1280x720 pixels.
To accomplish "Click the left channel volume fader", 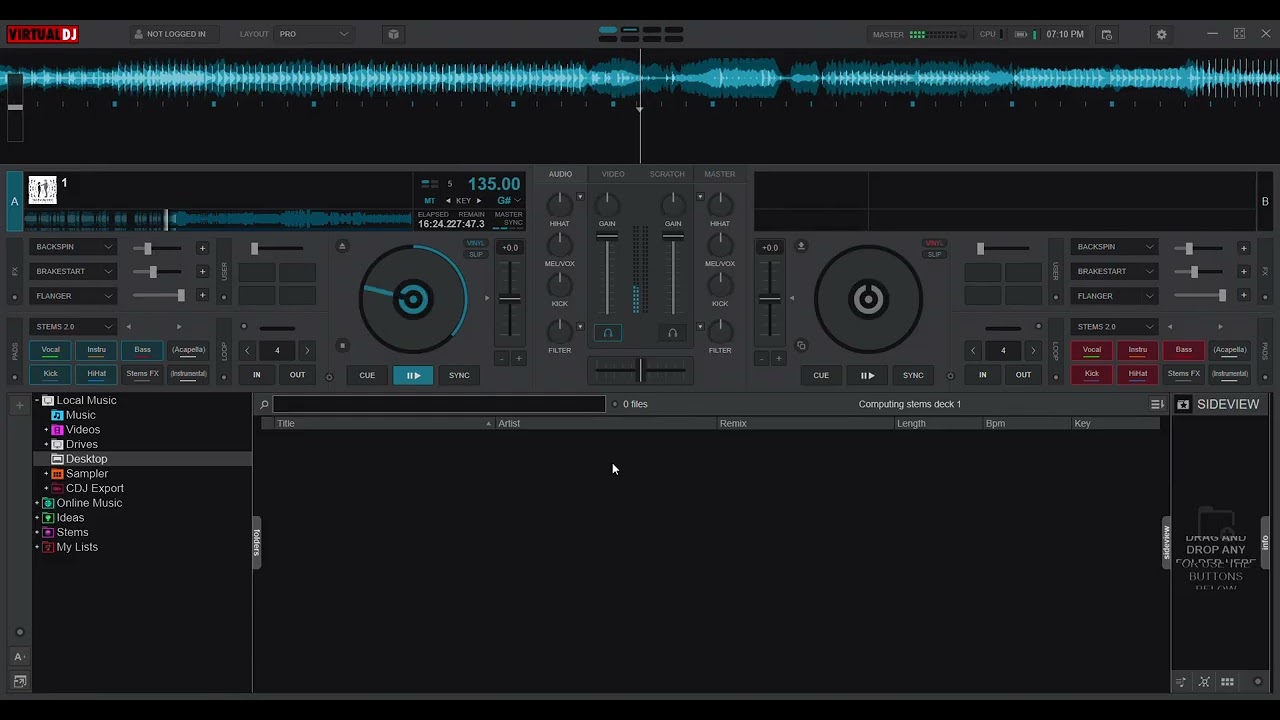I will coord(607,274).
